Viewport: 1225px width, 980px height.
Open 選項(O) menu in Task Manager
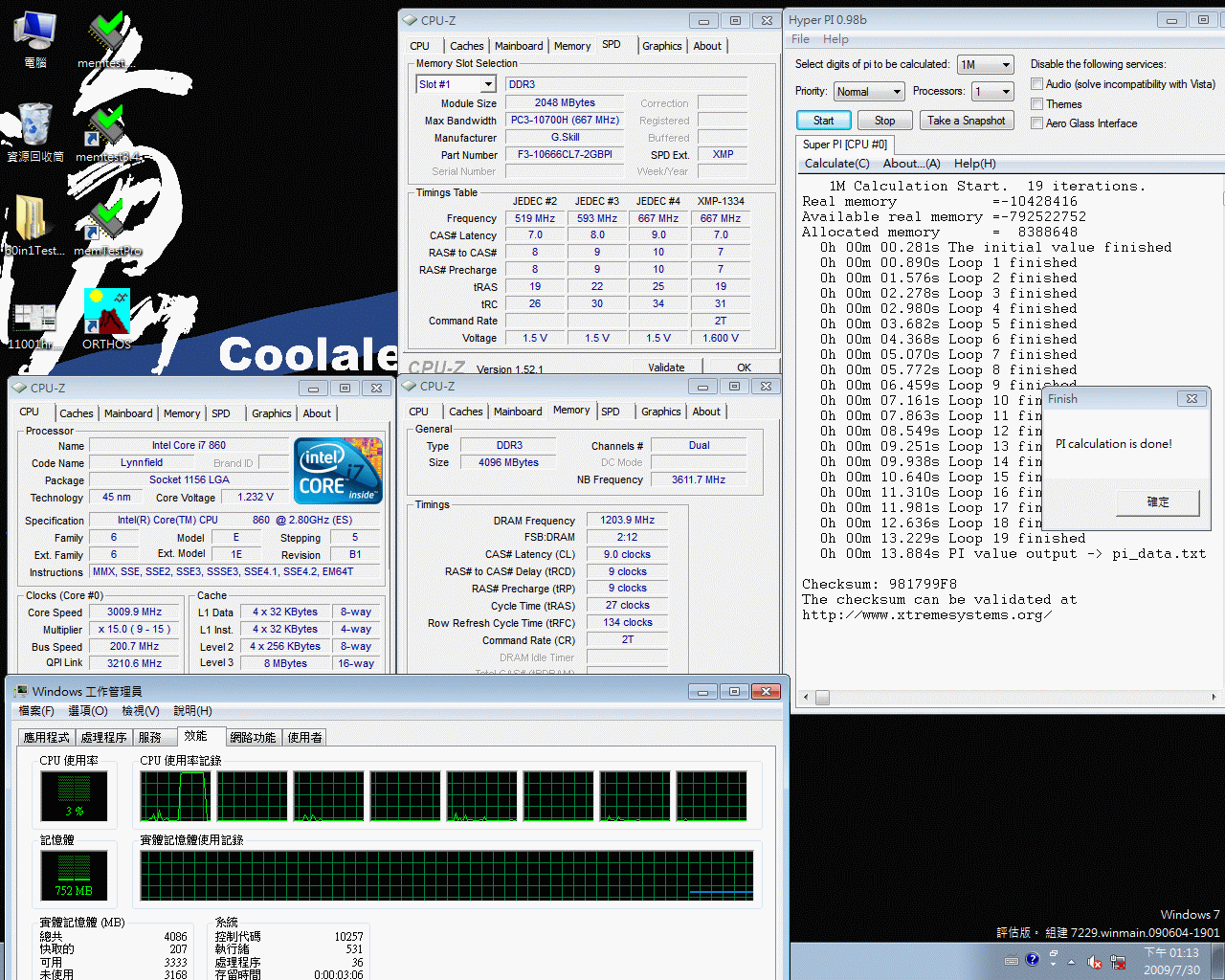88,711
